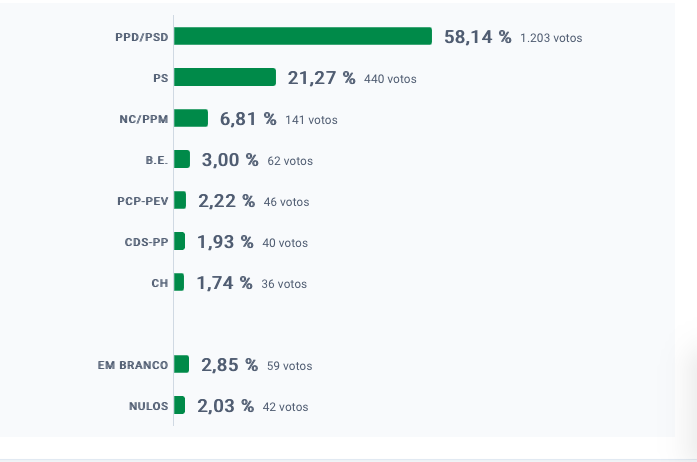Select the 1.203 votos text
This screenshot has width=697, height=462.
pos(551,38)
